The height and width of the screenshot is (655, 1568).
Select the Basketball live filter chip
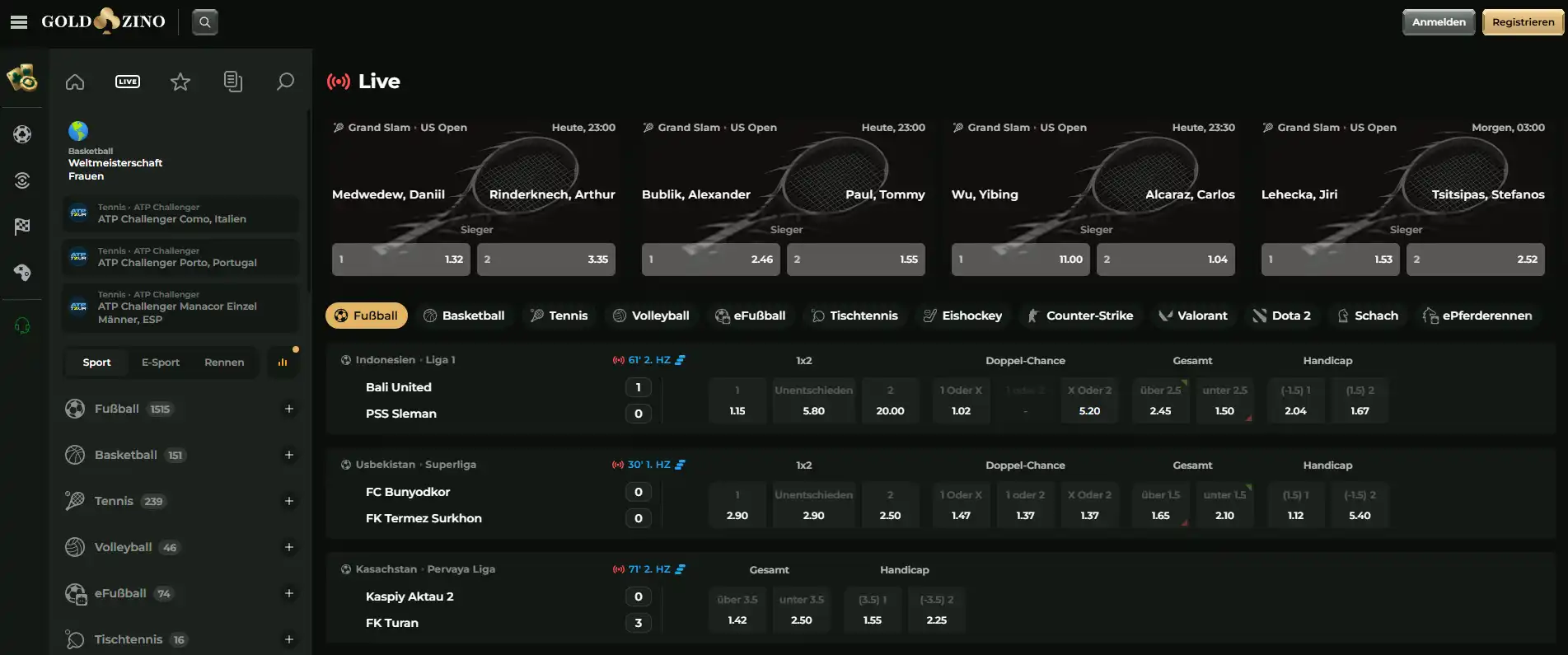point(464,316)
